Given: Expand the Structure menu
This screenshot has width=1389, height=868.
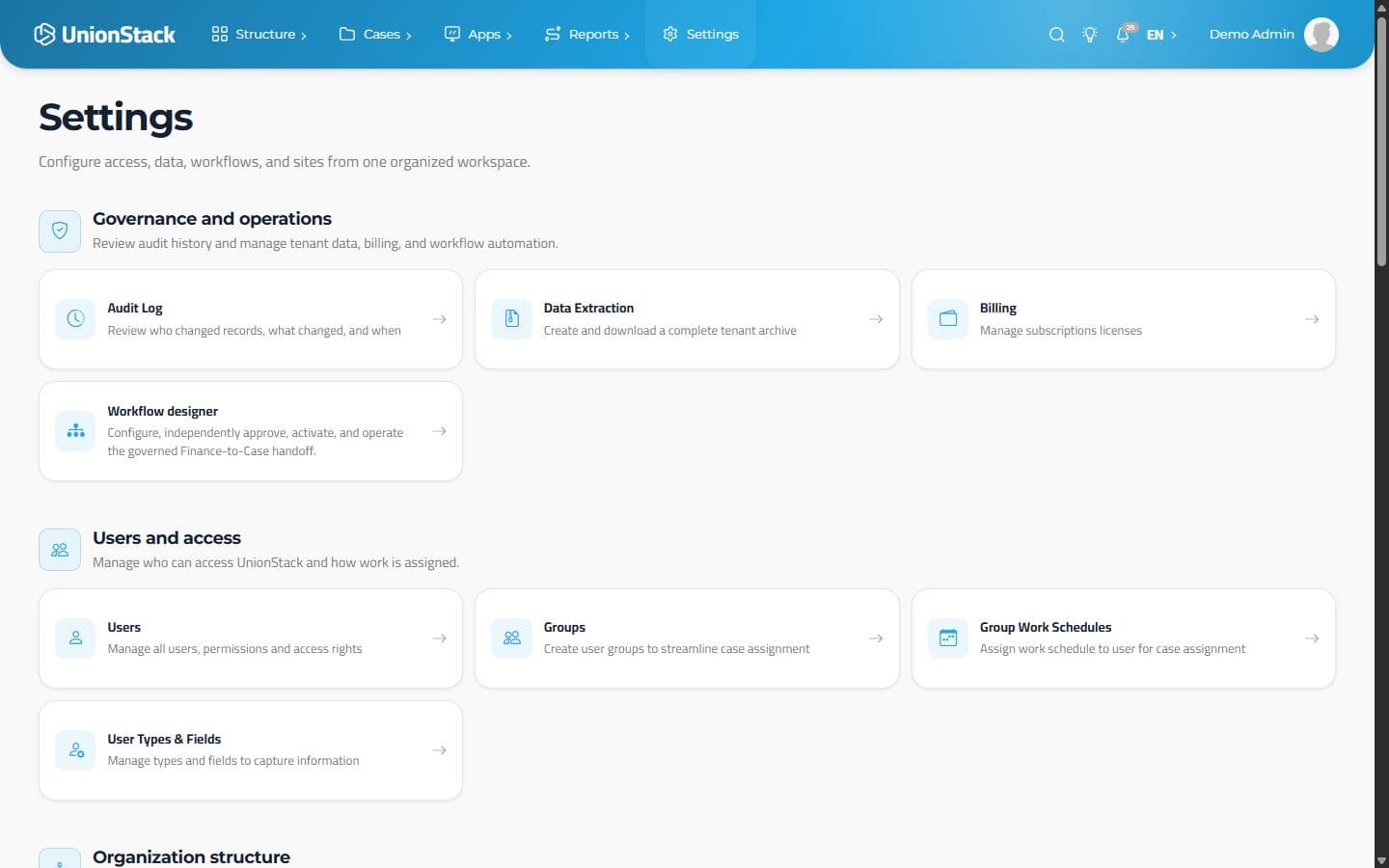Looking at the screenshot, I should tap(259, 35).
